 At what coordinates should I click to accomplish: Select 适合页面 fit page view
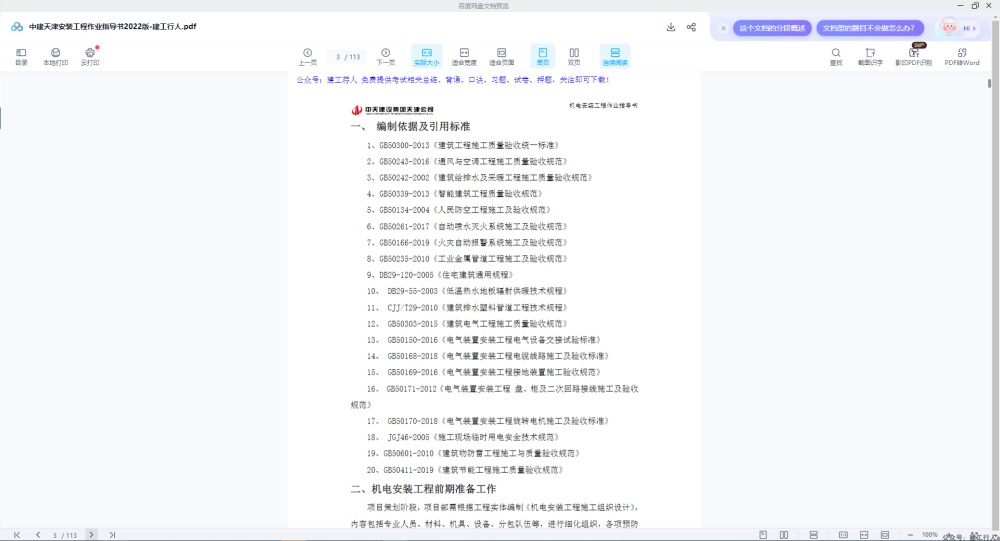[x=501, y=56]
